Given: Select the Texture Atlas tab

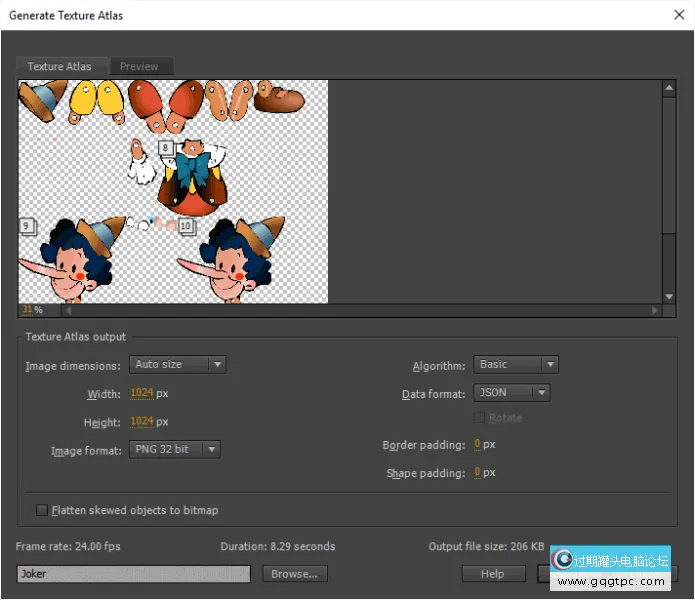Looking at the screenshot, I should pos(59,67).
